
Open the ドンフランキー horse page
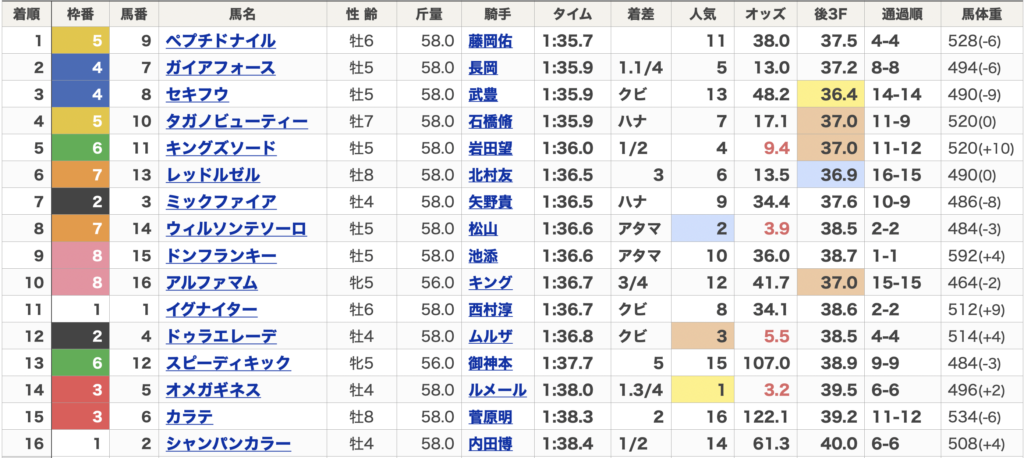[220, 256]
